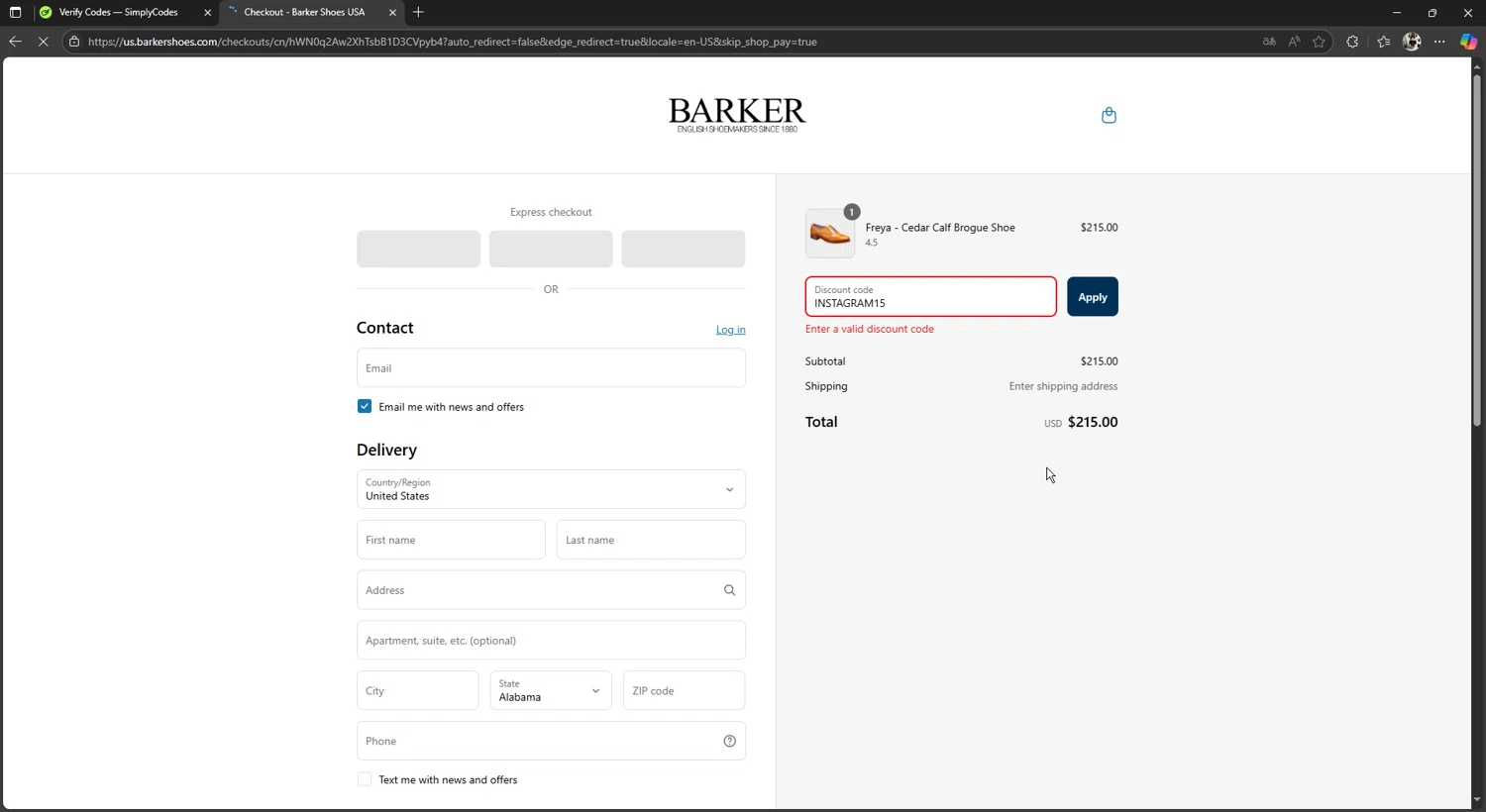This screenshot has width=1486, height=812.
Task: Click the Express checkout heading
Action: tap(551, 212)
